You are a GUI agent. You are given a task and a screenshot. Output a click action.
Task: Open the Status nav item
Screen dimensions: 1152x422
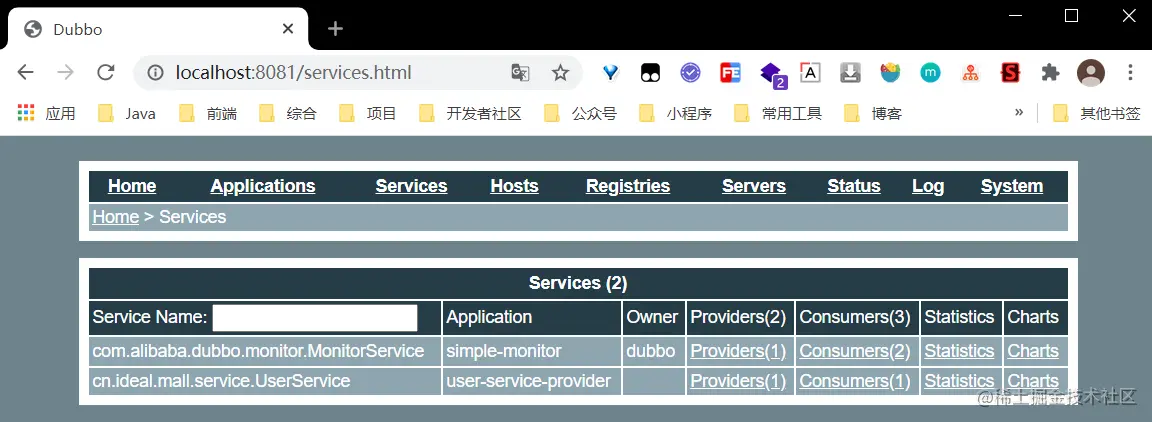tap(854, 186)
